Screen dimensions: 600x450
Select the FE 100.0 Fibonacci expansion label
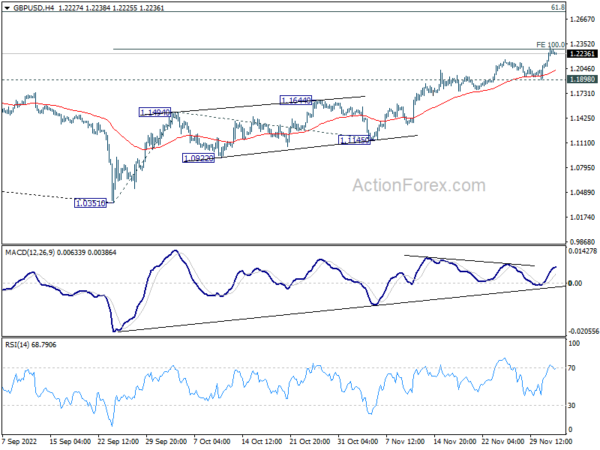click(x=550, y=45)
